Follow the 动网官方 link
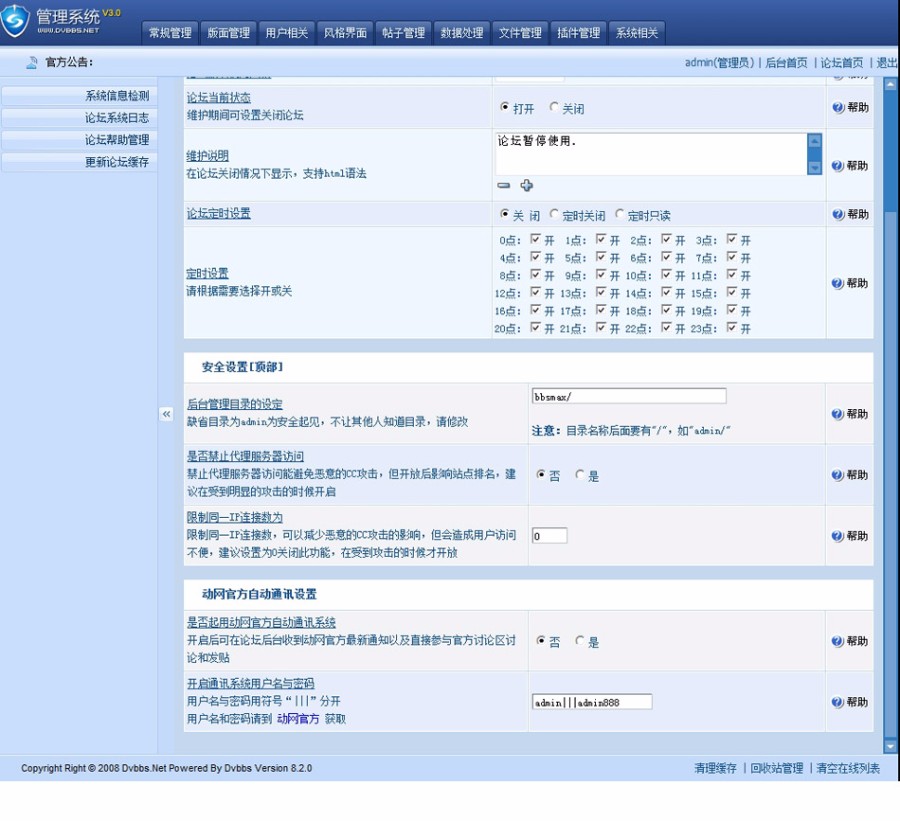This screenshot has height=821, width=900. click(x=298, y=719)
